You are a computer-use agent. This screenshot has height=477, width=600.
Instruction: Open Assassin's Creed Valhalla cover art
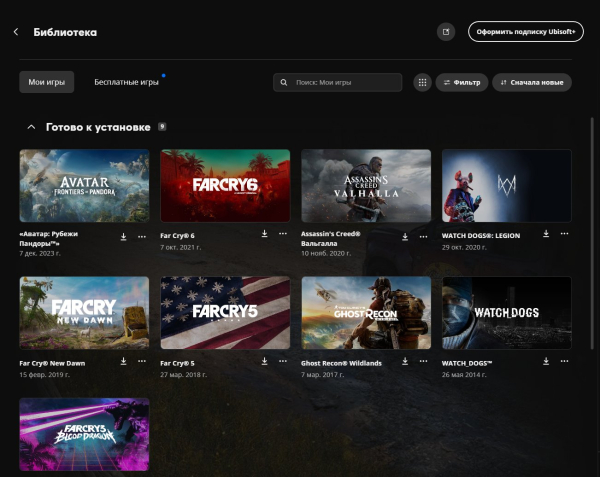point(366,186)
